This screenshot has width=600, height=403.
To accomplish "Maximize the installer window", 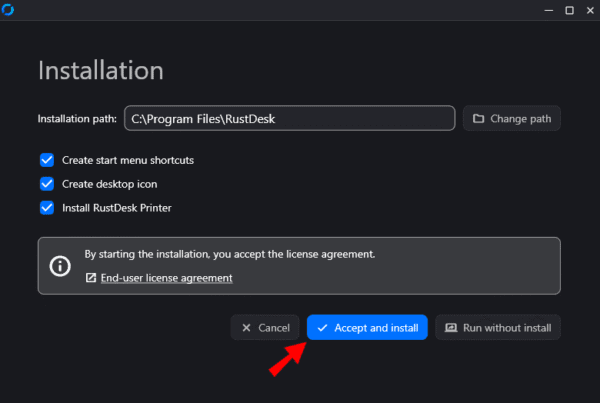I will (x=569, y=10).
